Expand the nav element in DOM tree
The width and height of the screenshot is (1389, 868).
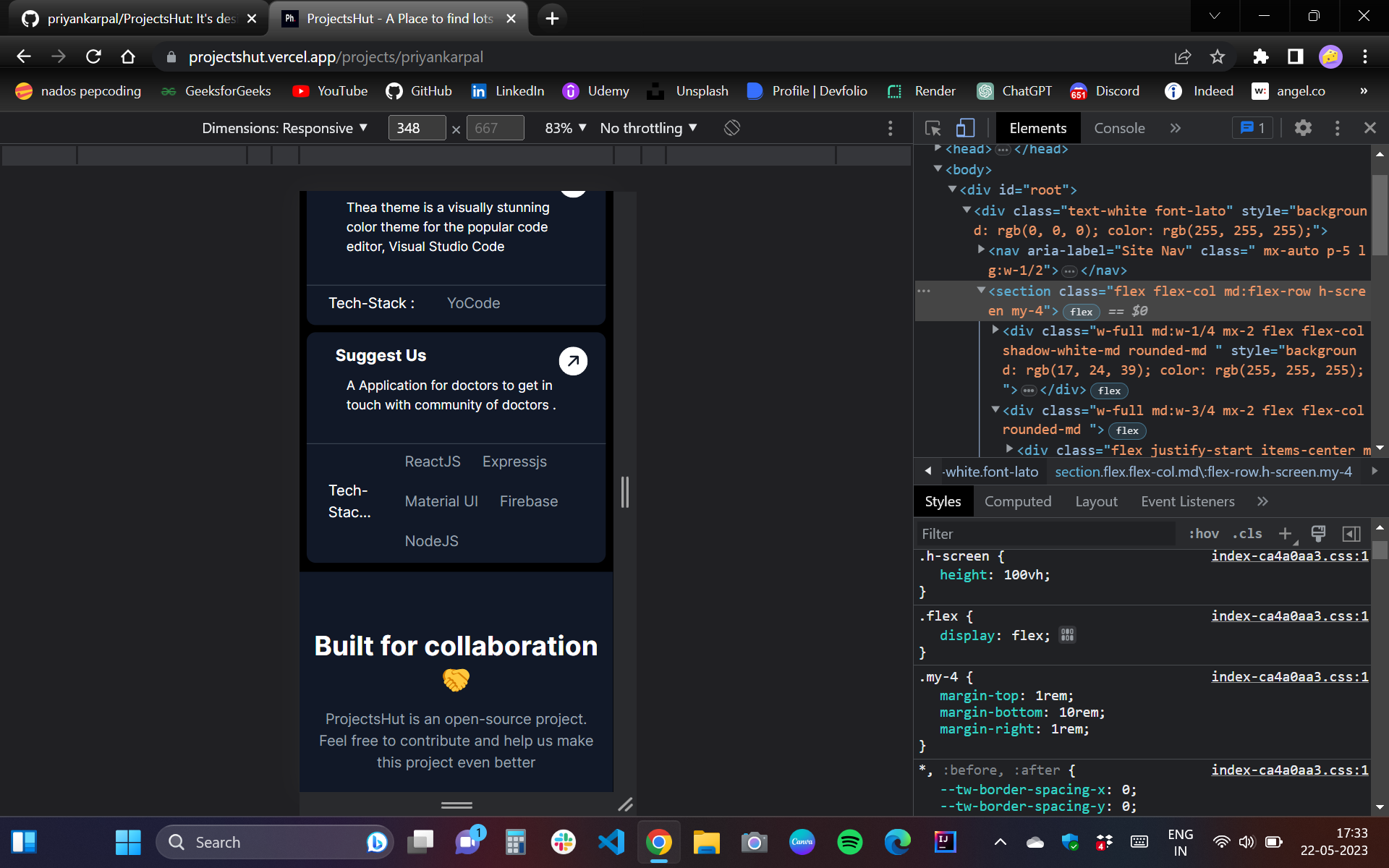981,250
